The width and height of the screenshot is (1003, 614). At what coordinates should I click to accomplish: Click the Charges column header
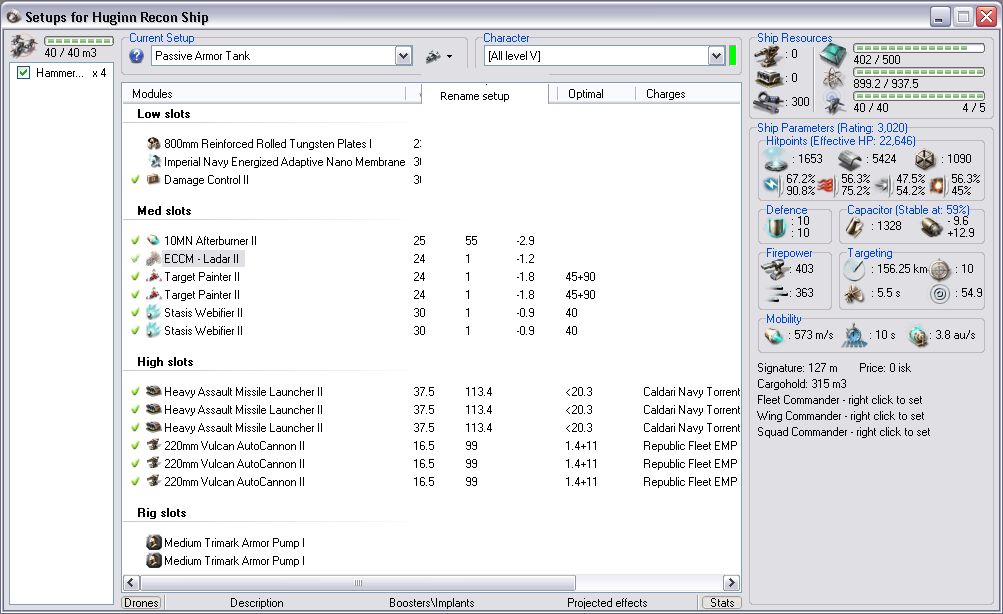[x=688, y=93]
